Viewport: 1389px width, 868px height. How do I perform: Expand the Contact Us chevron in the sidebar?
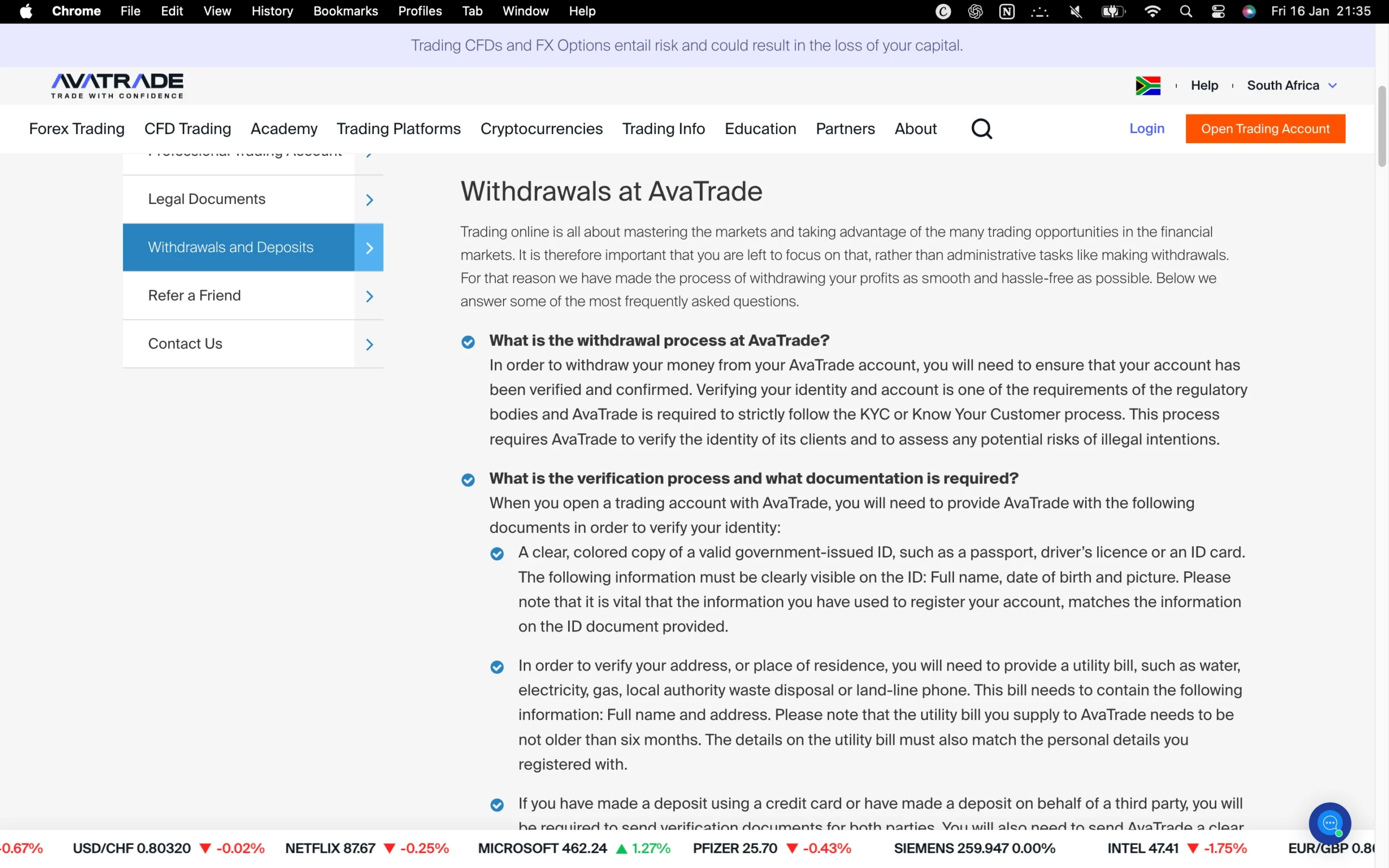(369, 344)
